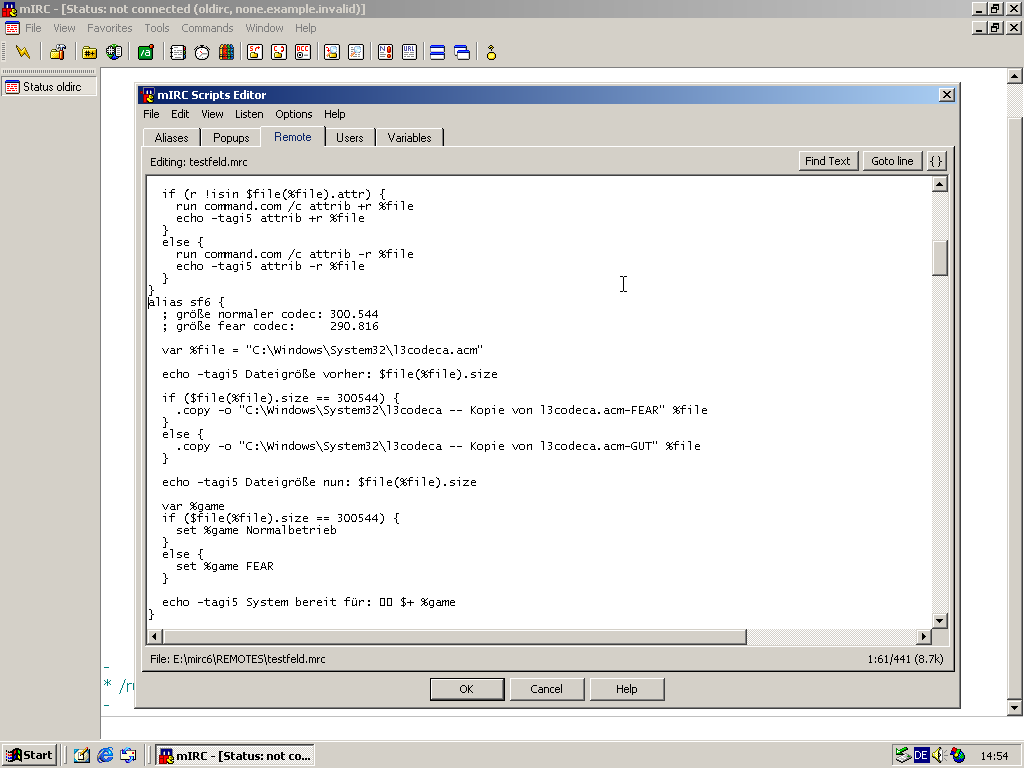Open the Window menu
Image resolution: width=1024 pixels, height=768 pixels.
[264, 28]
